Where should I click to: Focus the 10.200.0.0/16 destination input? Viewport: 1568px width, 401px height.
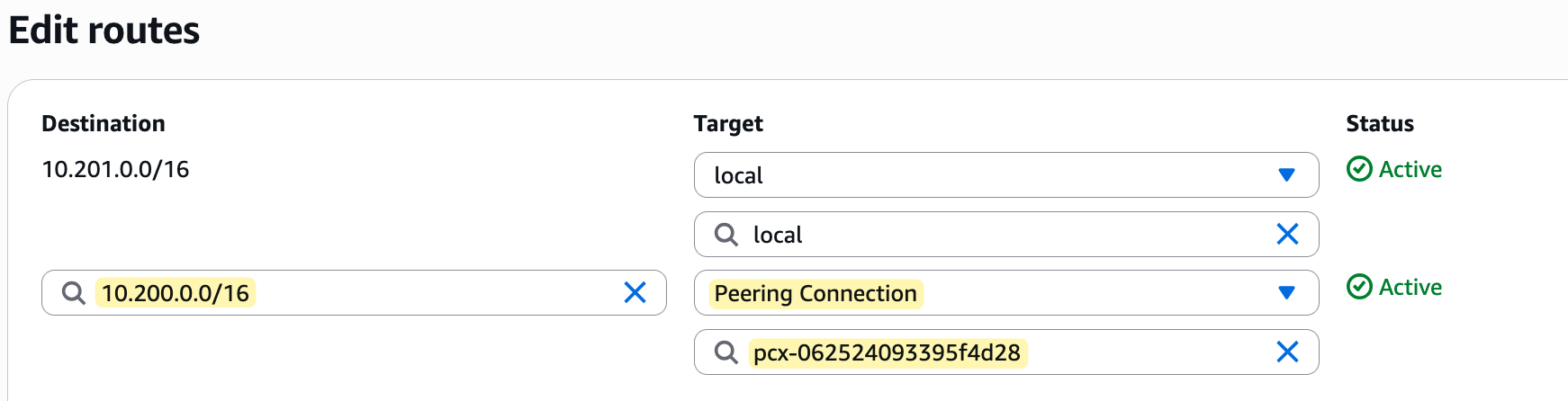tap(354, 293)
